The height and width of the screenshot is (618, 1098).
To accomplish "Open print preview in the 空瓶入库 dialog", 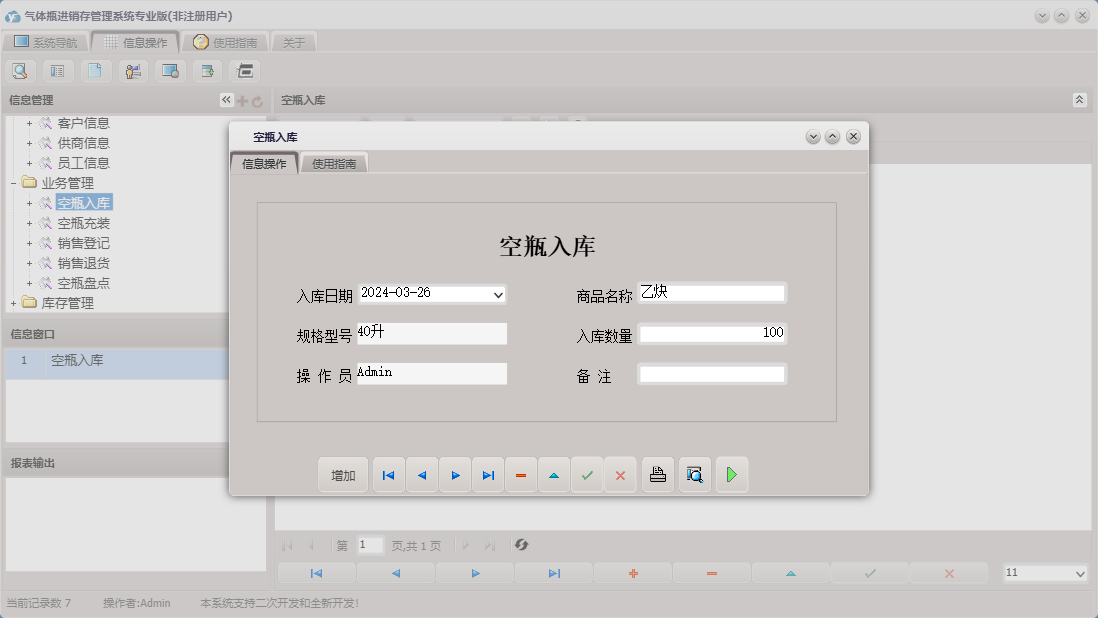I will pyautogui.click(x=694, y=475).
